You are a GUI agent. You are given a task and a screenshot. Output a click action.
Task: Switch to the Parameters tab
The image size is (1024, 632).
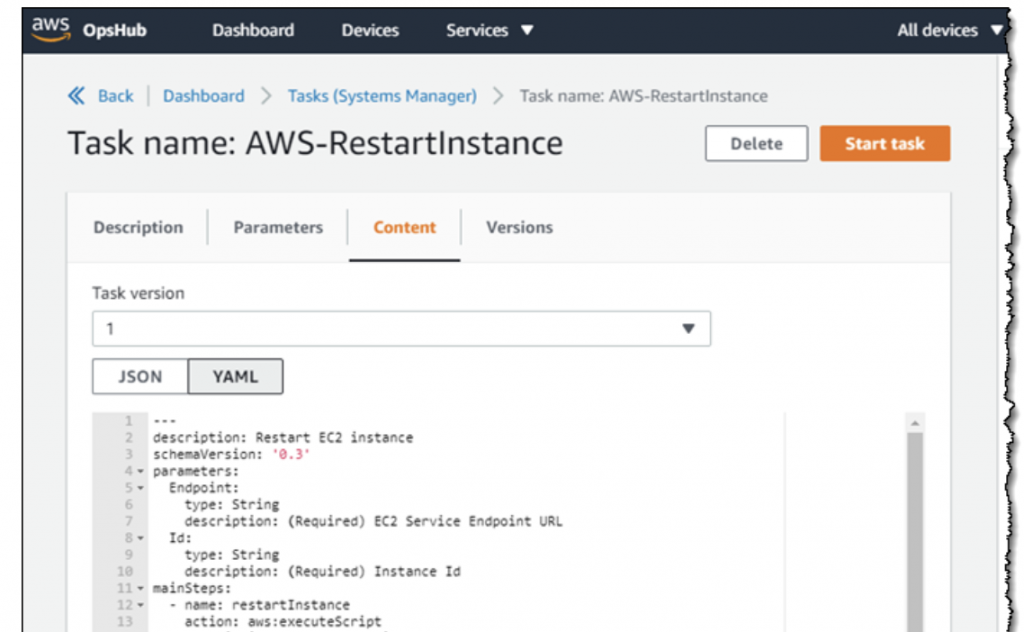(x=278, y=227)
